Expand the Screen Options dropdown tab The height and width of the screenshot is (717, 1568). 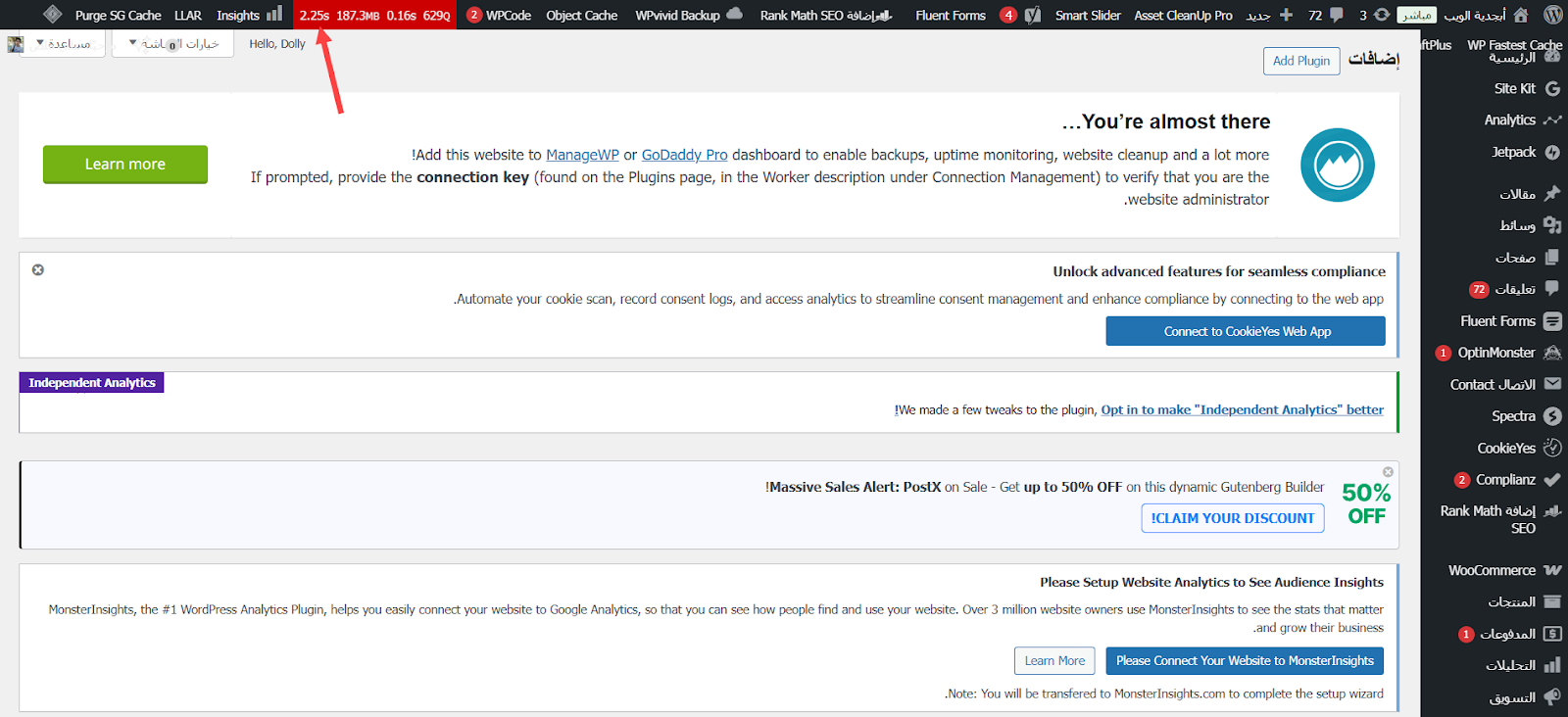click(173, 44)
